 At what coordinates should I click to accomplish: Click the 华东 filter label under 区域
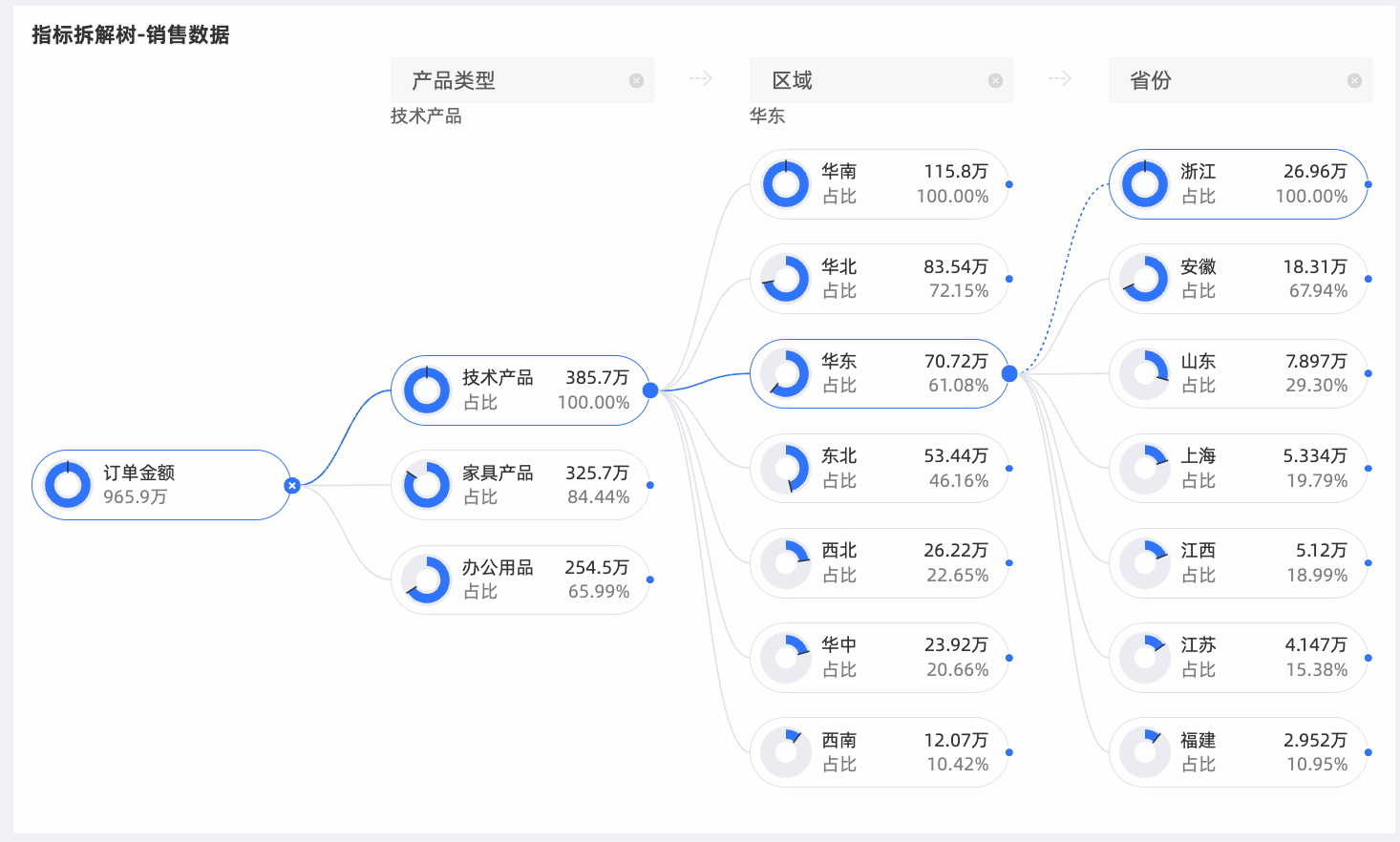(x=767, y=116)
